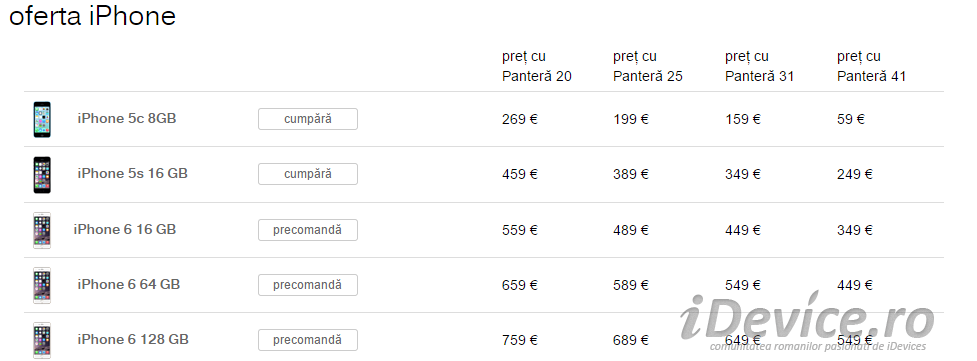Click the iPhone 5c 8GB phone thumbnail

click(x=42, y=119)
